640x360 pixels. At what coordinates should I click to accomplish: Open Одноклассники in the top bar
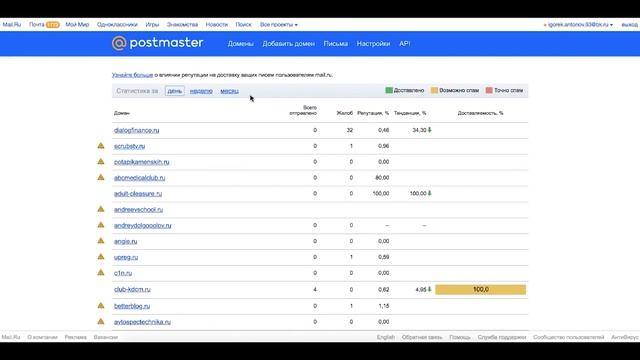(117, 24)
